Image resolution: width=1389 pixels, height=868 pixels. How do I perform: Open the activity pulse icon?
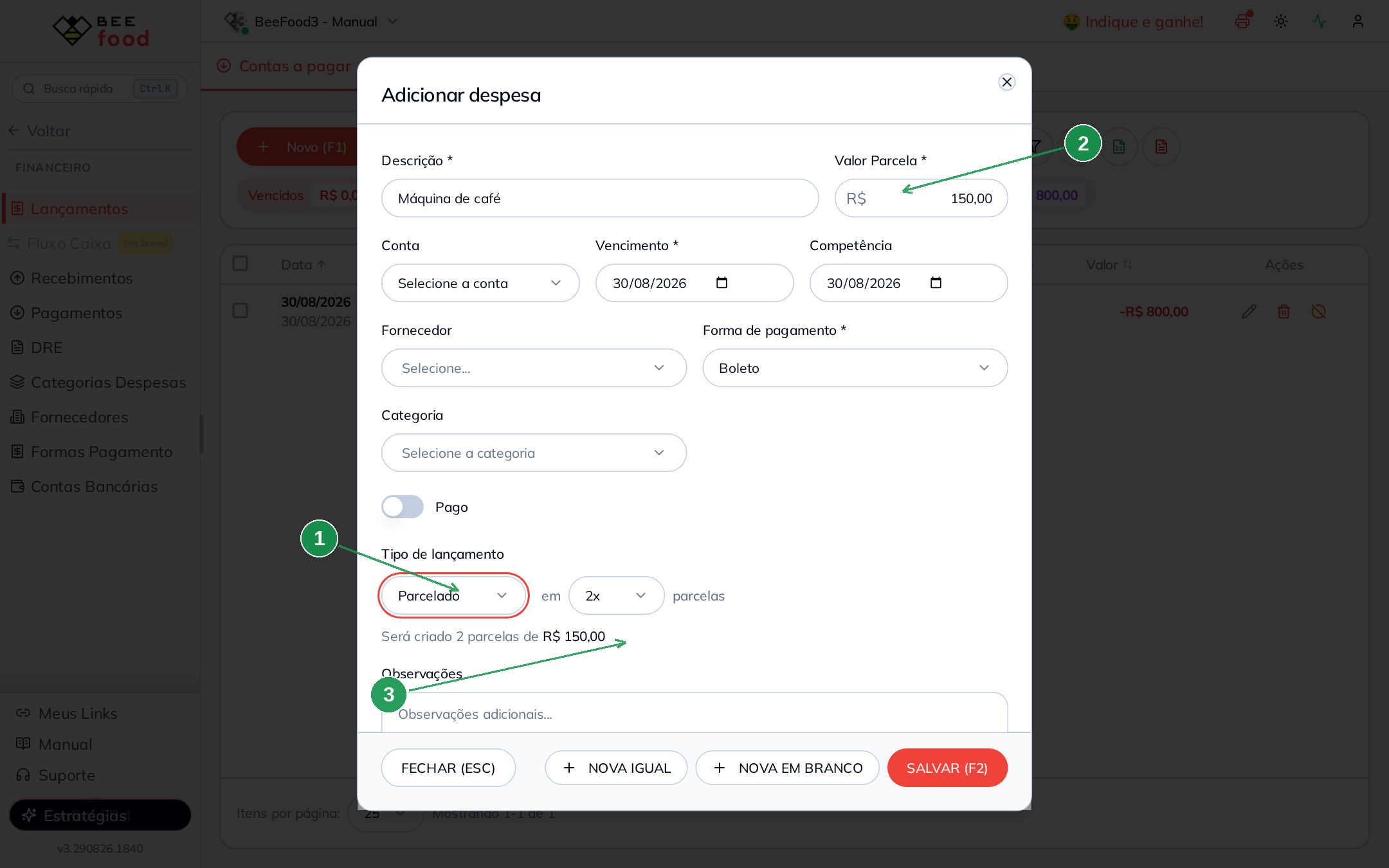pos(1320,21)
